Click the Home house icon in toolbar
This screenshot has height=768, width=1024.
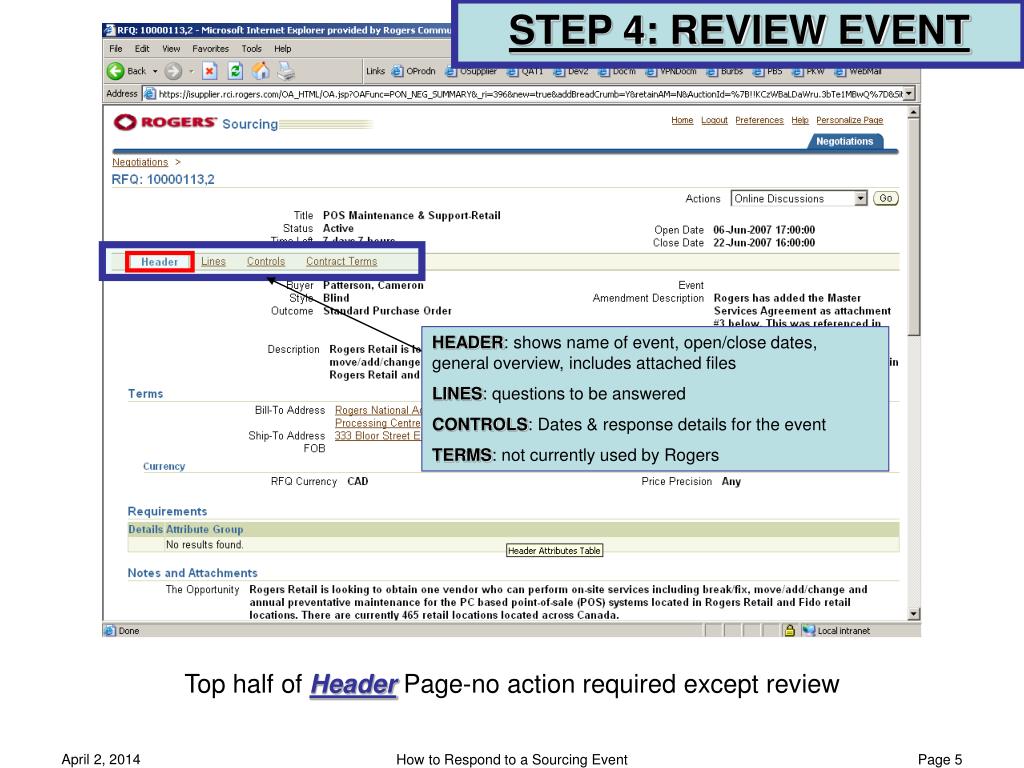tap(261, 71)
